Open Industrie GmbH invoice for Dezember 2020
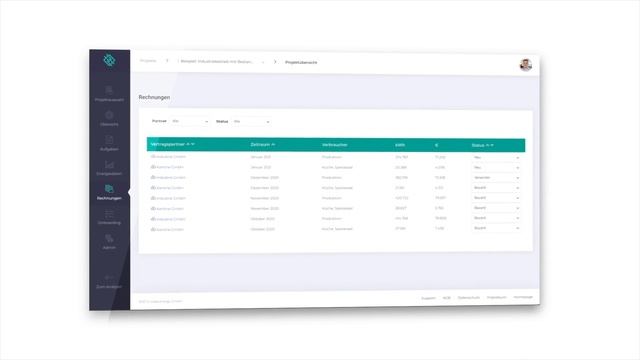Screen dimensions: 640x360 click(x=168, y=178)
